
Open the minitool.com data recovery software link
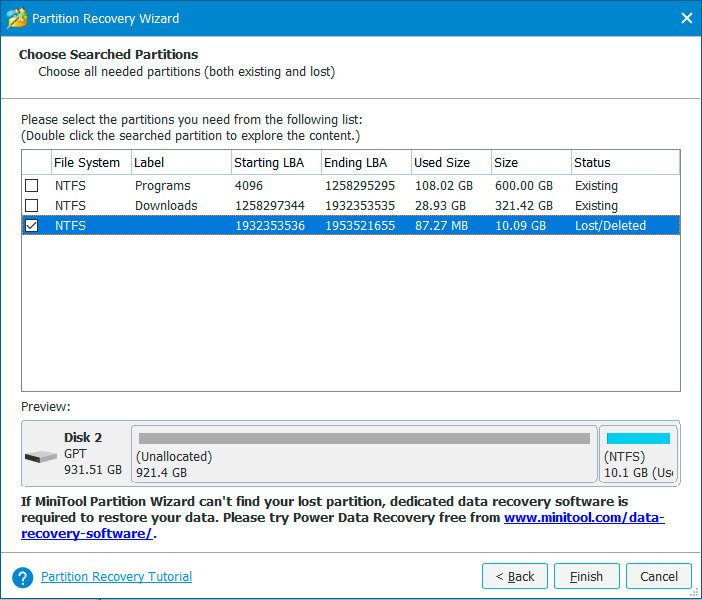[x=584, y=518]
